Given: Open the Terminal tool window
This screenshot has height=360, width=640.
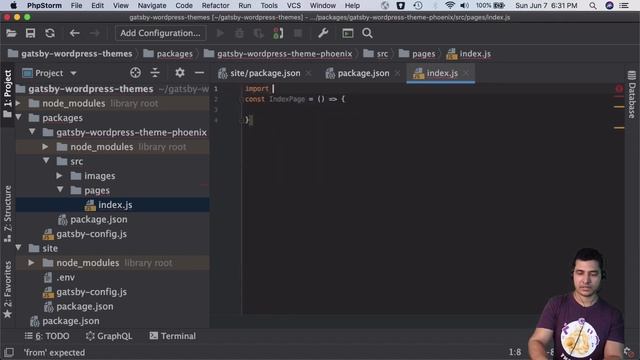Looking at the screenshot, I should [173, 336].
